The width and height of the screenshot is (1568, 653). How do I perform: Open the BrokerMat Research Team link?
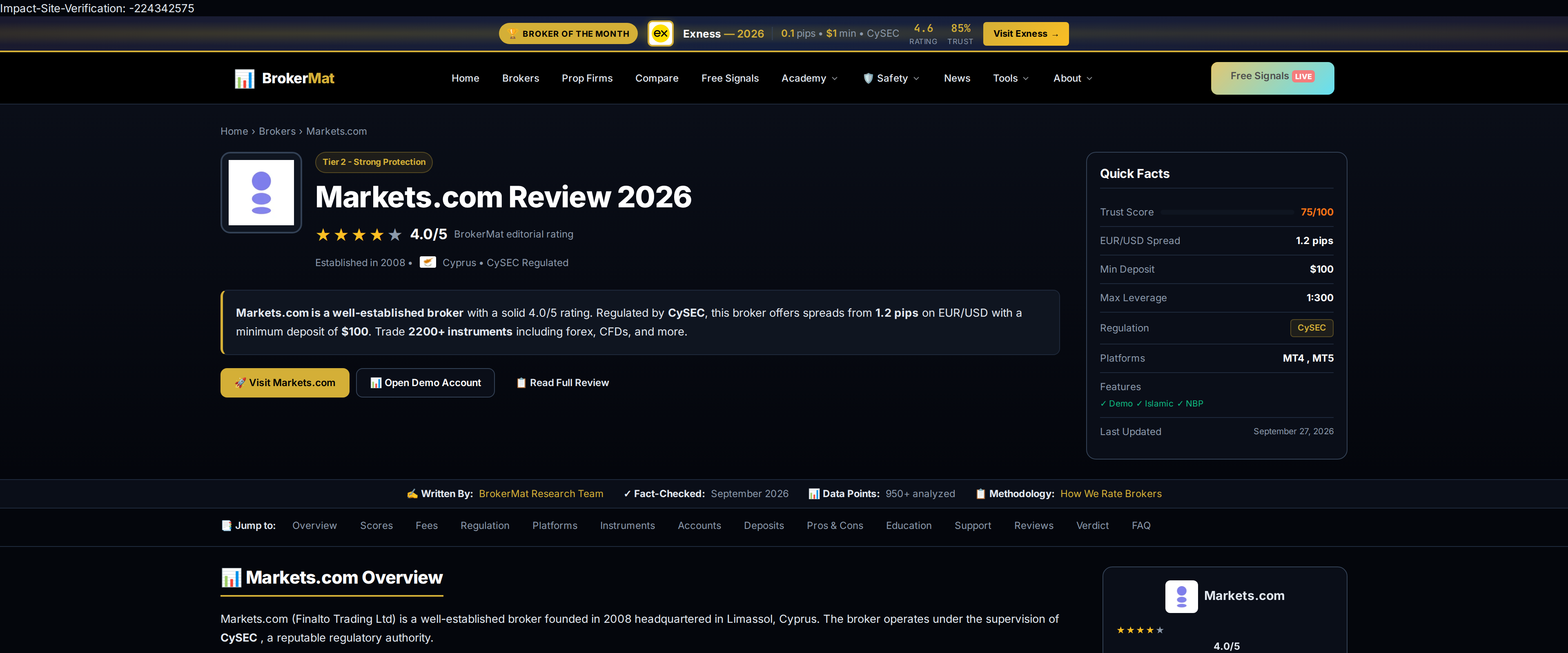(x=541, y=493)
